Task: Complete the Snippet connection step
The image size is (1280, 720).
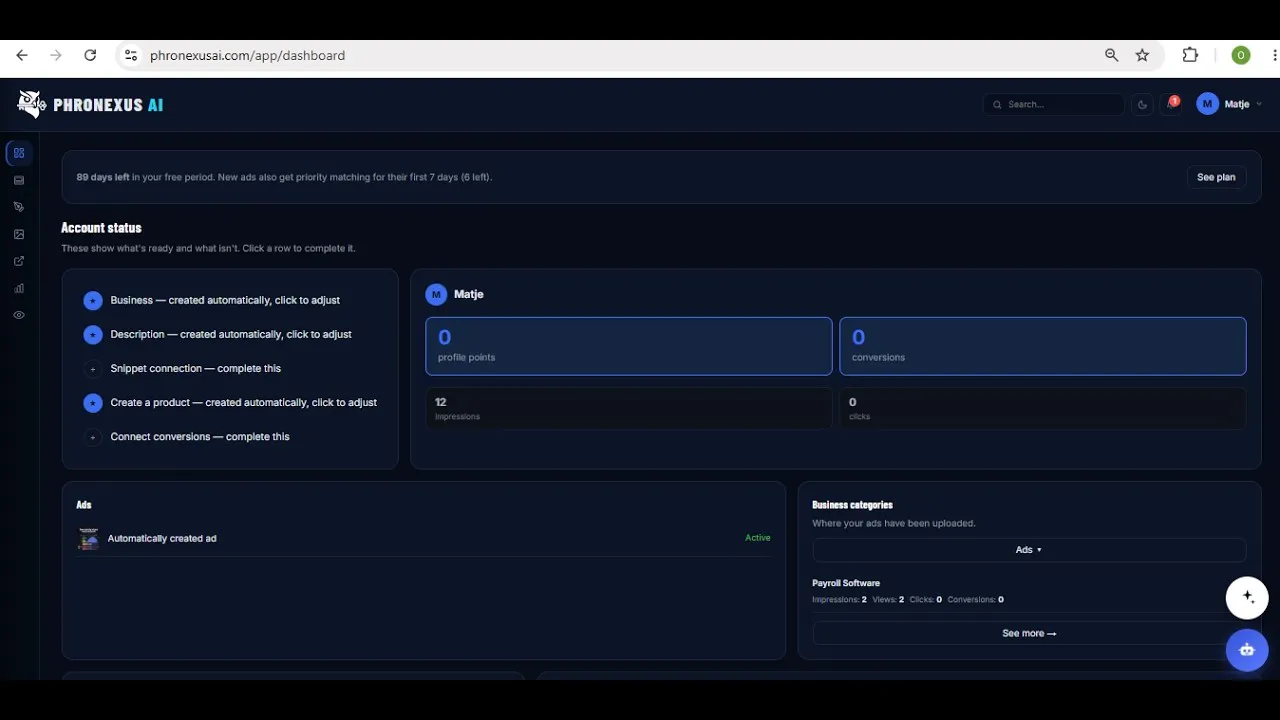Action: pos(230,368)
